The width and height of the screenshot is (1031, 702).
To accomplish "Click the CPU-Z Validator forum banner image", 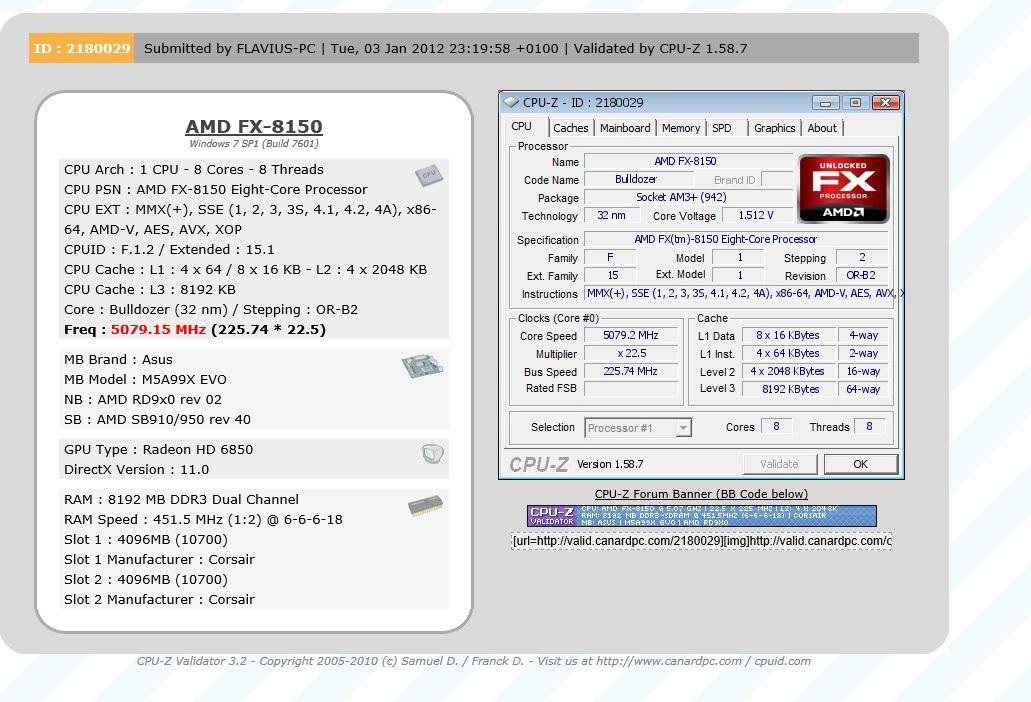I will click(702, 515).
